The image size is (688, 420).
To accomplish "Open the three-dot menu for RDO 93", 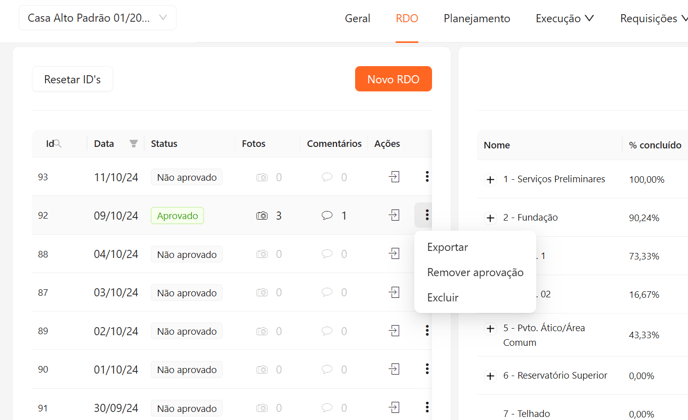I will (x=427, y=176).
